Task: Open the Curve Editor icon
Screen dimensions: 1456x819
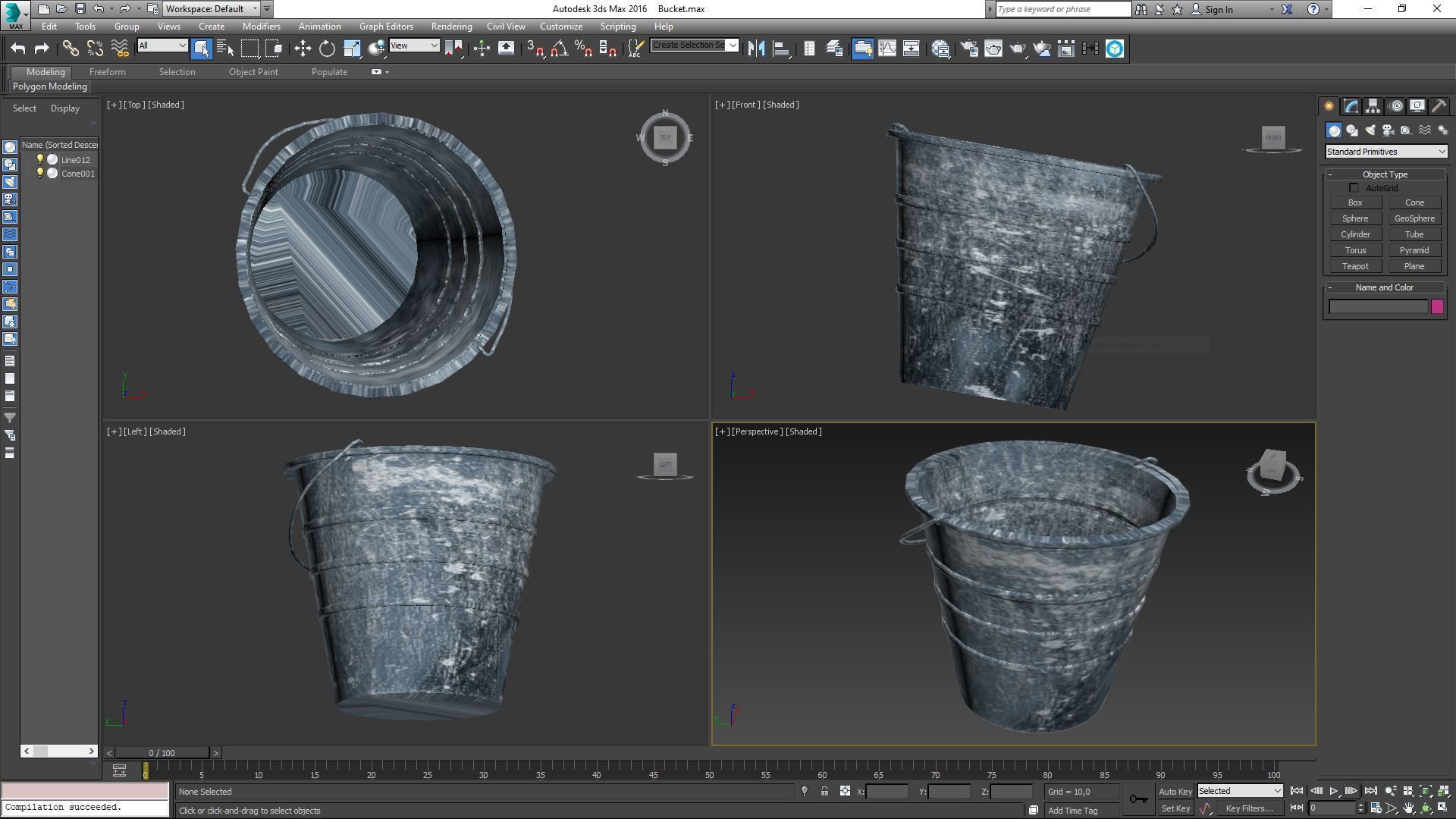Action: coord(887,49)
